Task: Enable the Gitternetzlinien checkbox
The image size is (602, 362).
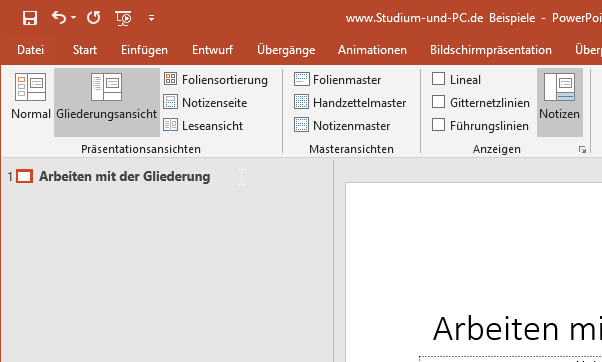Action: pyautogui.click(x=438, y=102)
